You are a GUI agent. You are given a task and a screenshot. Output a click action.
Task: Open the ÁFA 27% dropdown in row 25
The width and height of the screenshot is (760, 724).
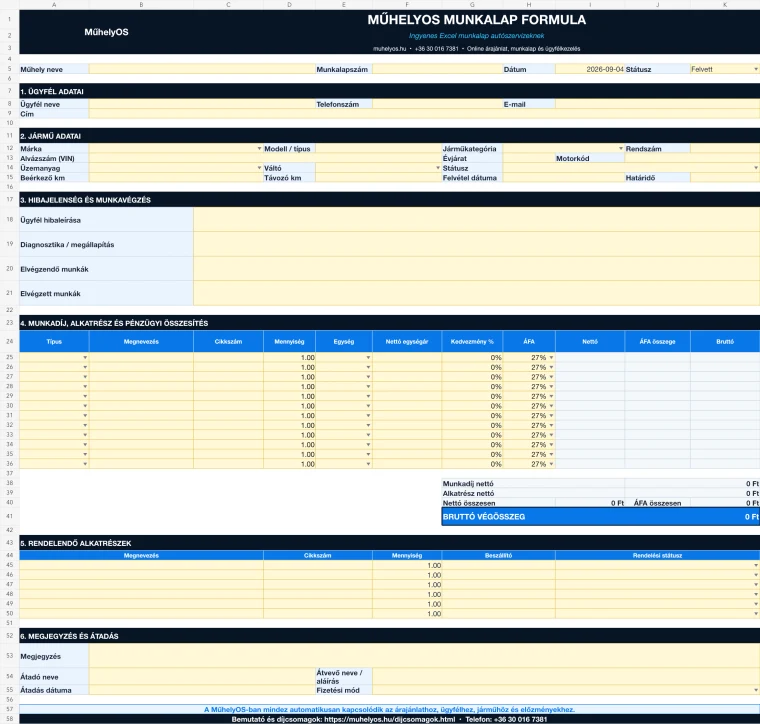[551, 358]
